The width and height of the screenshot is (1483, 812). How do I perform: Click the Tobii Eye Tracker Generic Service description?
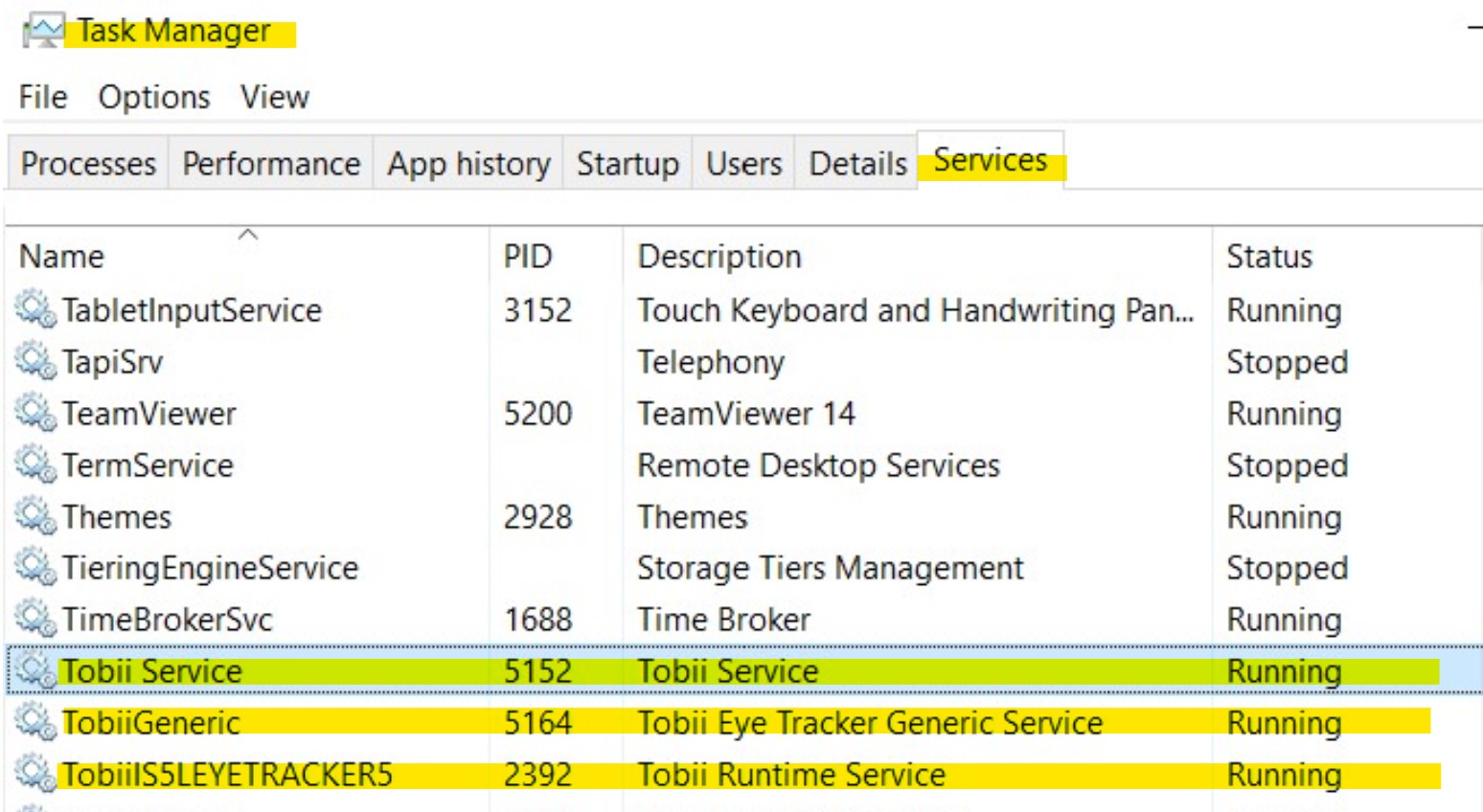870,723
